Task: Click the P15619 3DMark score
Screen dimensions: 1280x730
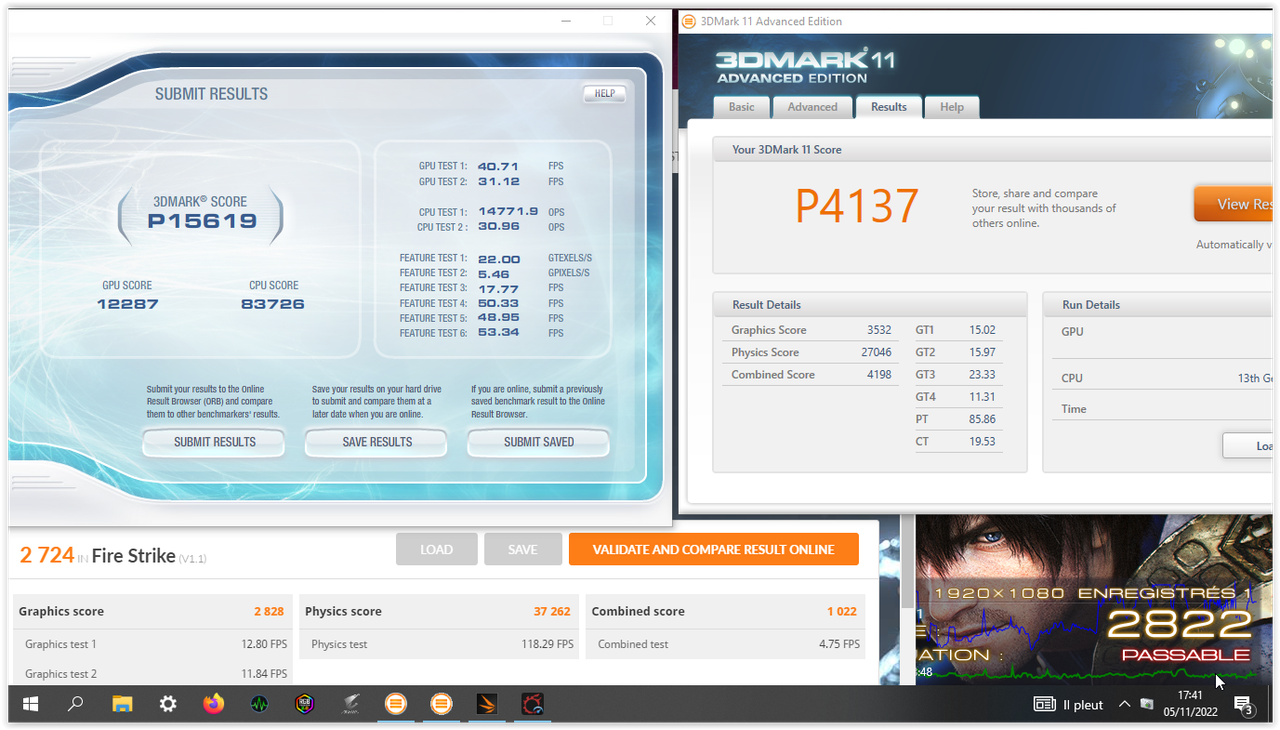Action: coord(202,222)
